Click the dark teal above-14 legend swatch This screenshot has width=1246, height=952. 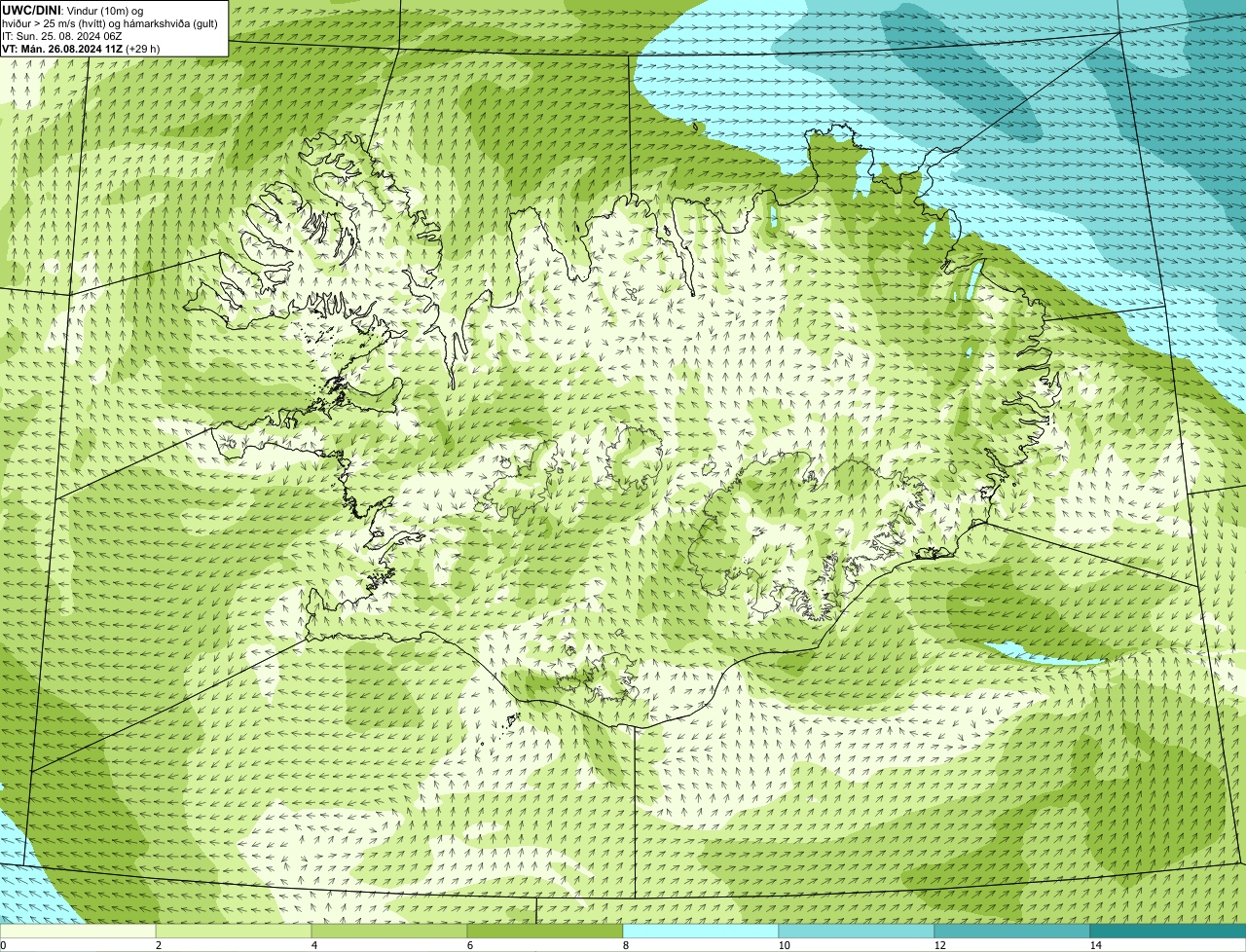click(x=1168, y=931)
